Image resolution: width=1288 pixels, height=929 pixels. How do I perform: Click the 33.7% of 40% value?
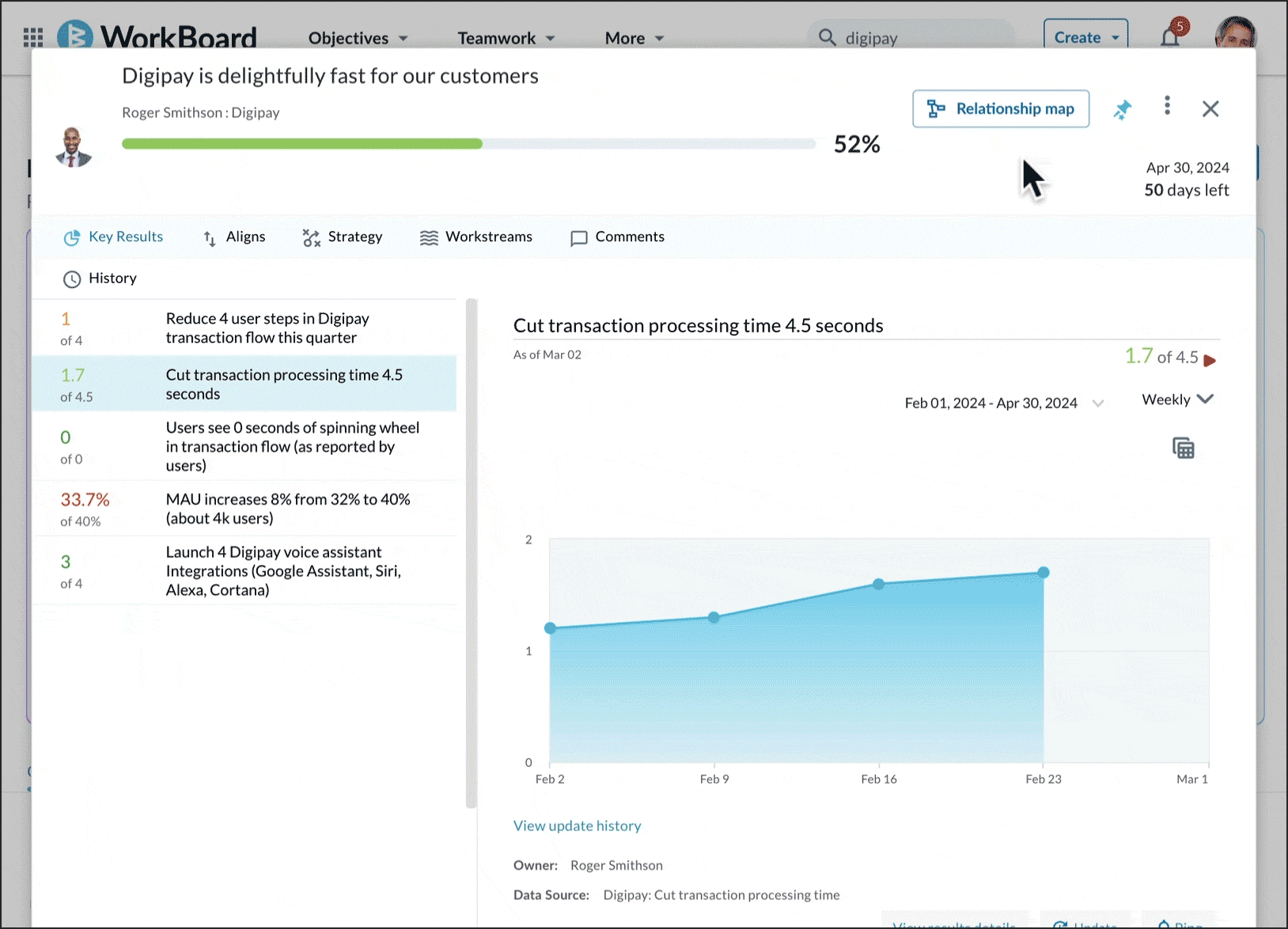pos(85,509)
